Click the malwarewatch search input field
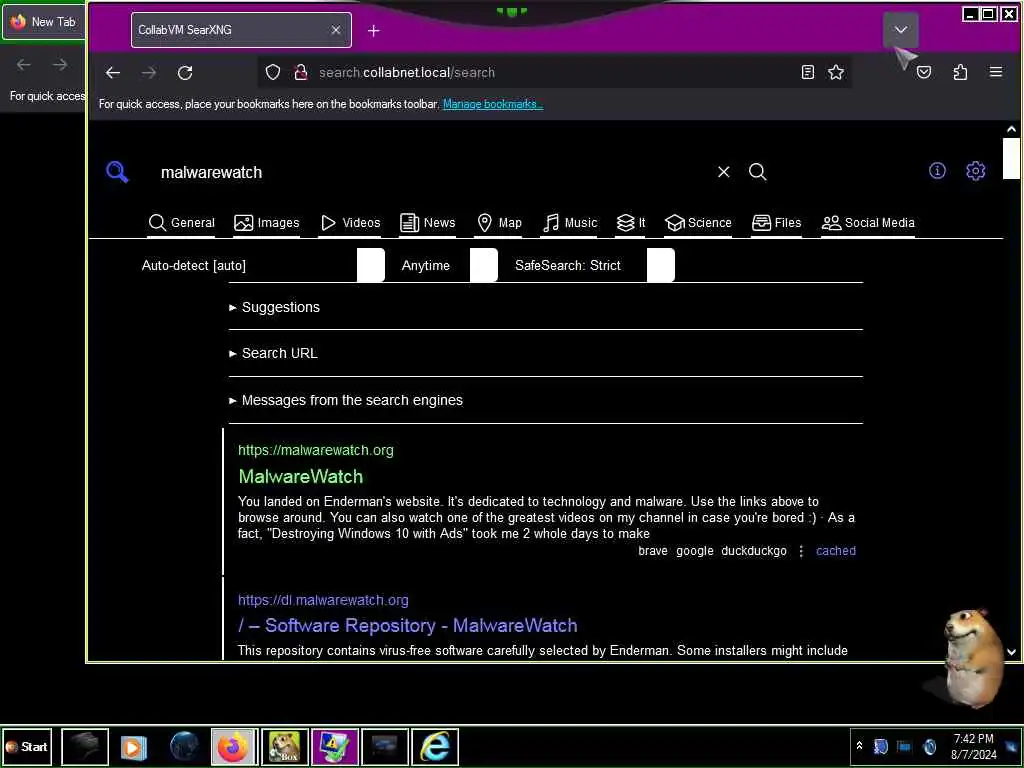The width and height of the screenshot is (1024, 768). tap(431, 172)
